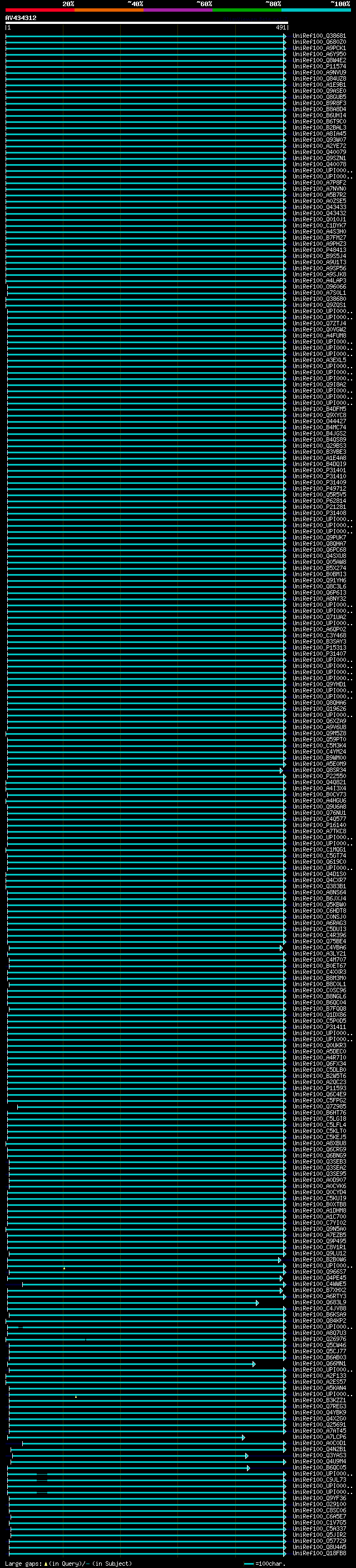Select UniRef100_Q66MN1 label
Viewport: 356px width, 1568px height.
319,1363
